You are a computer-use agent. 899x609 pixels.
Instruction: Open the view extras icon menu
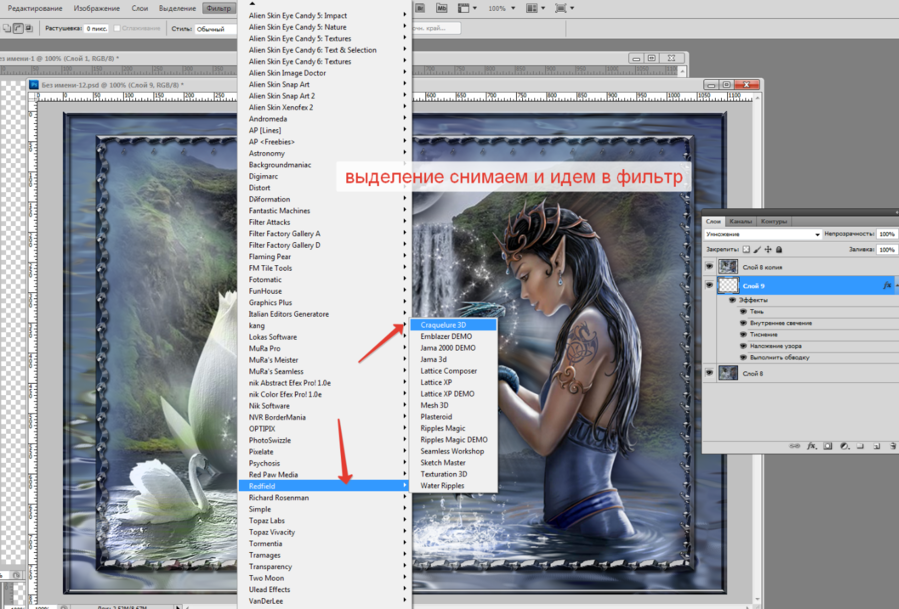coord(467,8)
